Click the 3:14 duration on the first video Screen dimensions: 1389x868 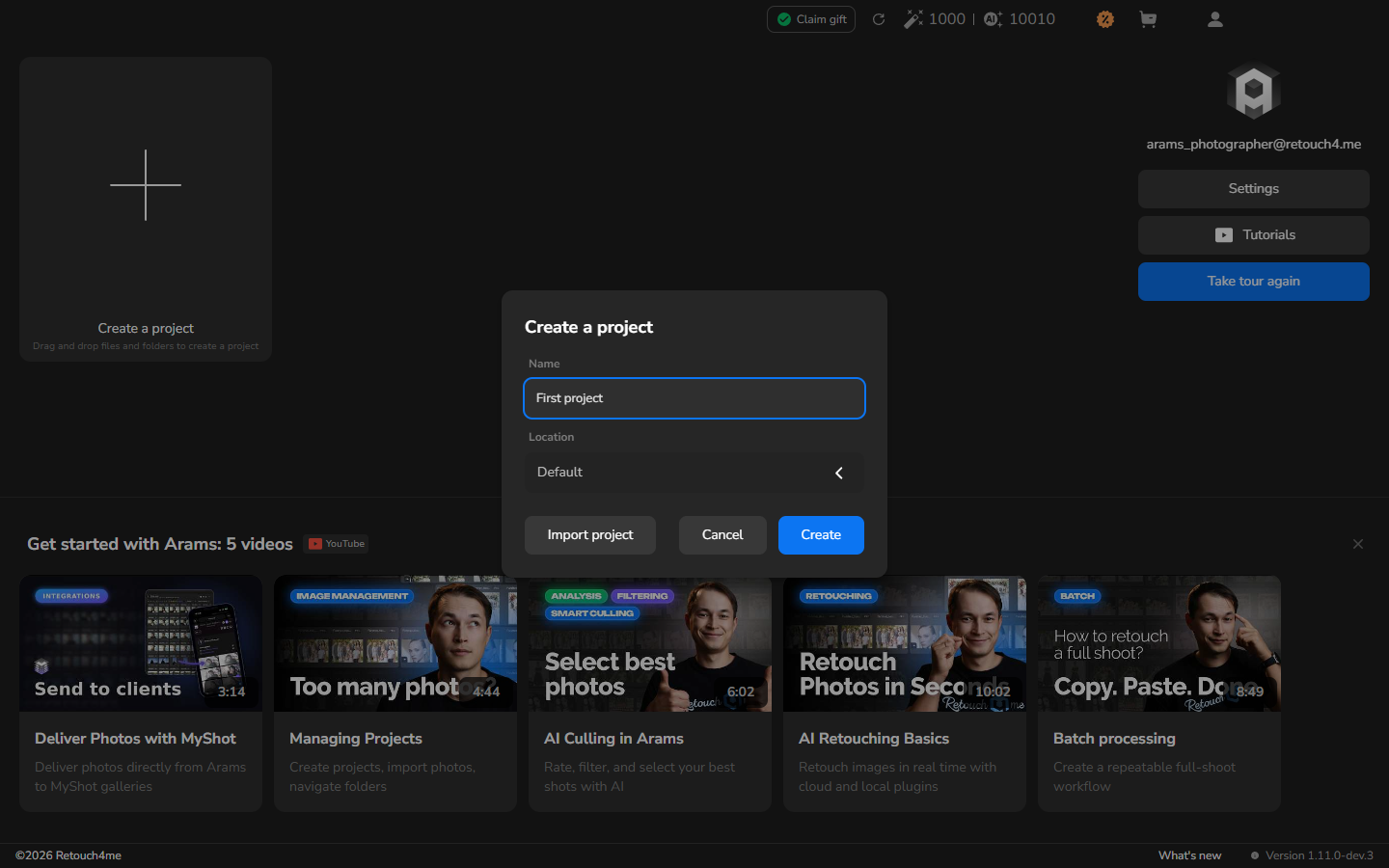tap(231, 692)
